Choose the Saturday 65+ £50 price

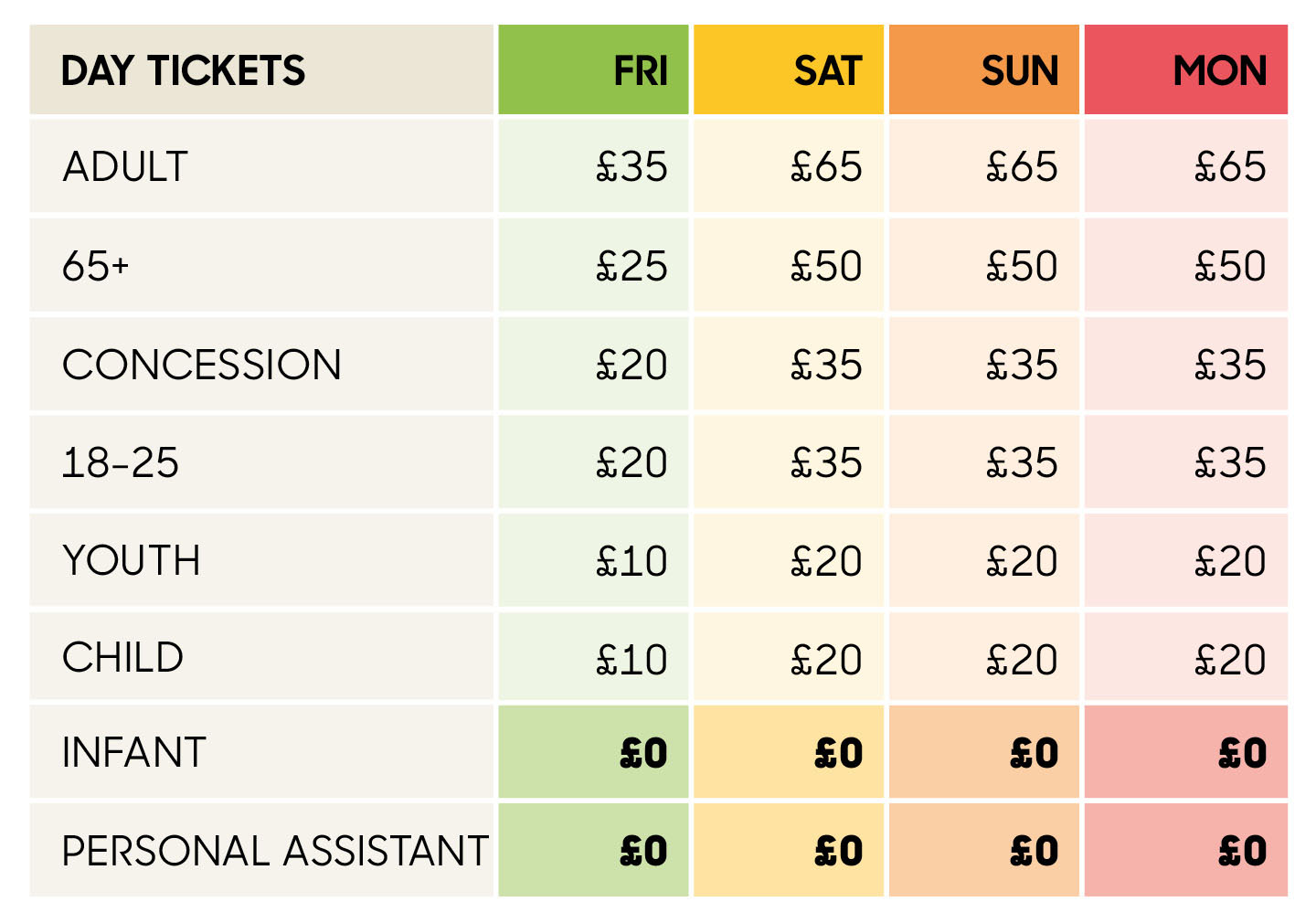(x=826, y=266)
